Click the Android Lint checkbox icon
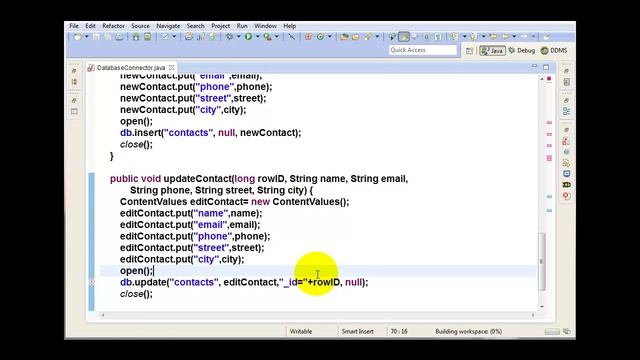 [x=165, y=37]
